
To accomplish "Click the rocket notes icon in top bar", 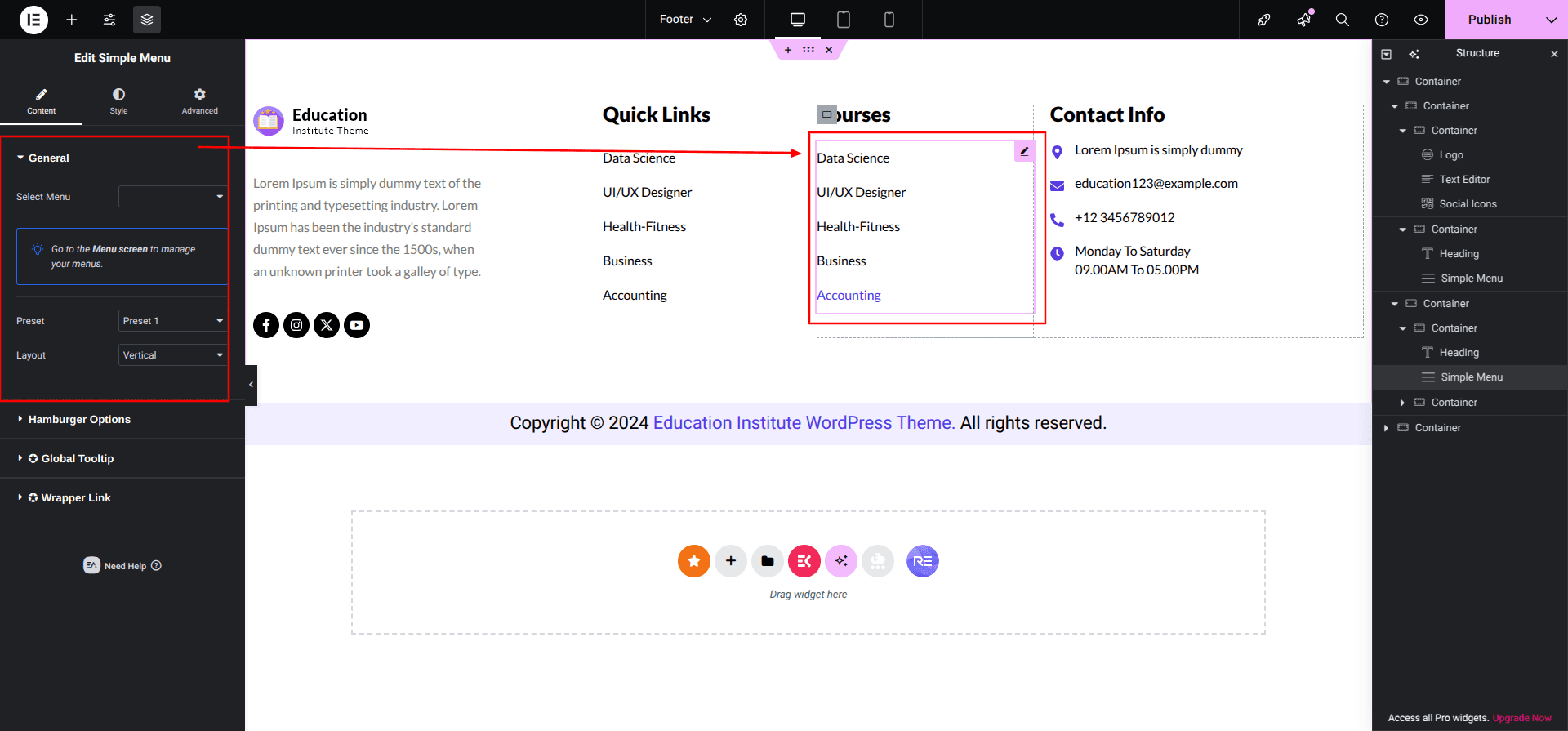I will [1264, 20].
